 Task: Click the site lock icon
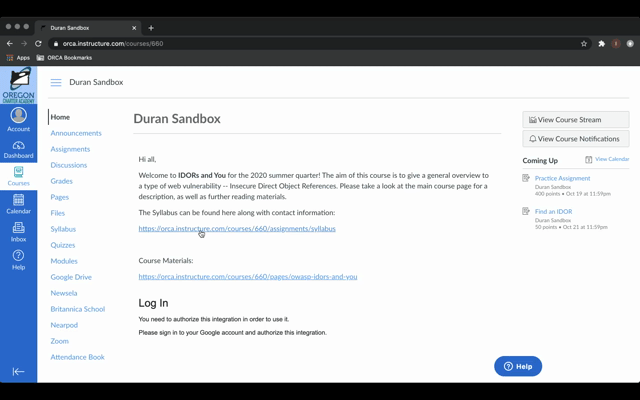[56, 44]
